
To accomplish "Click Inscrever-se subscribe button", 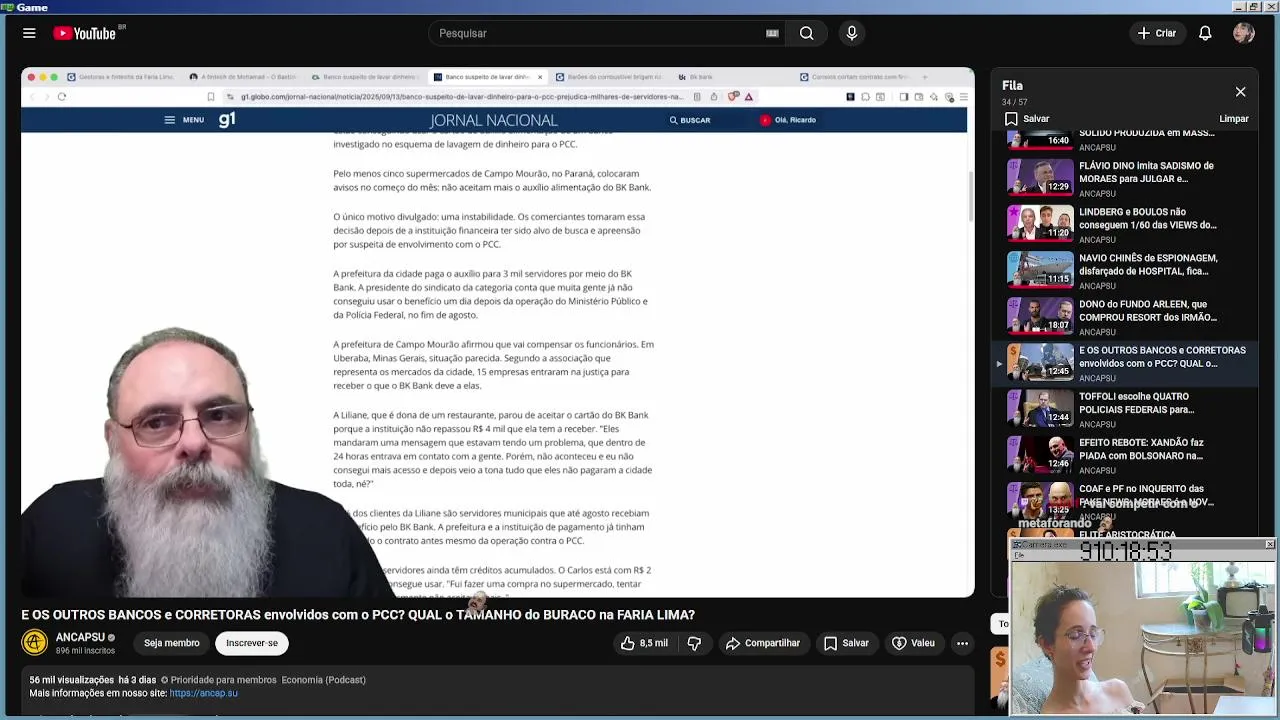I will [x=252, y=643].
